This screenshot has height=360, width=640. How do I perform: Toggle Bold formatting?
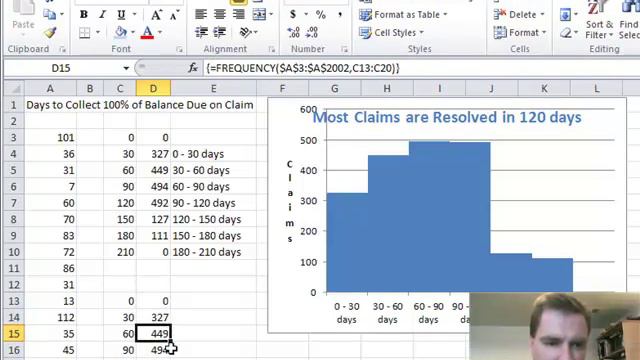pyautogui.click(x=84, y=15)
